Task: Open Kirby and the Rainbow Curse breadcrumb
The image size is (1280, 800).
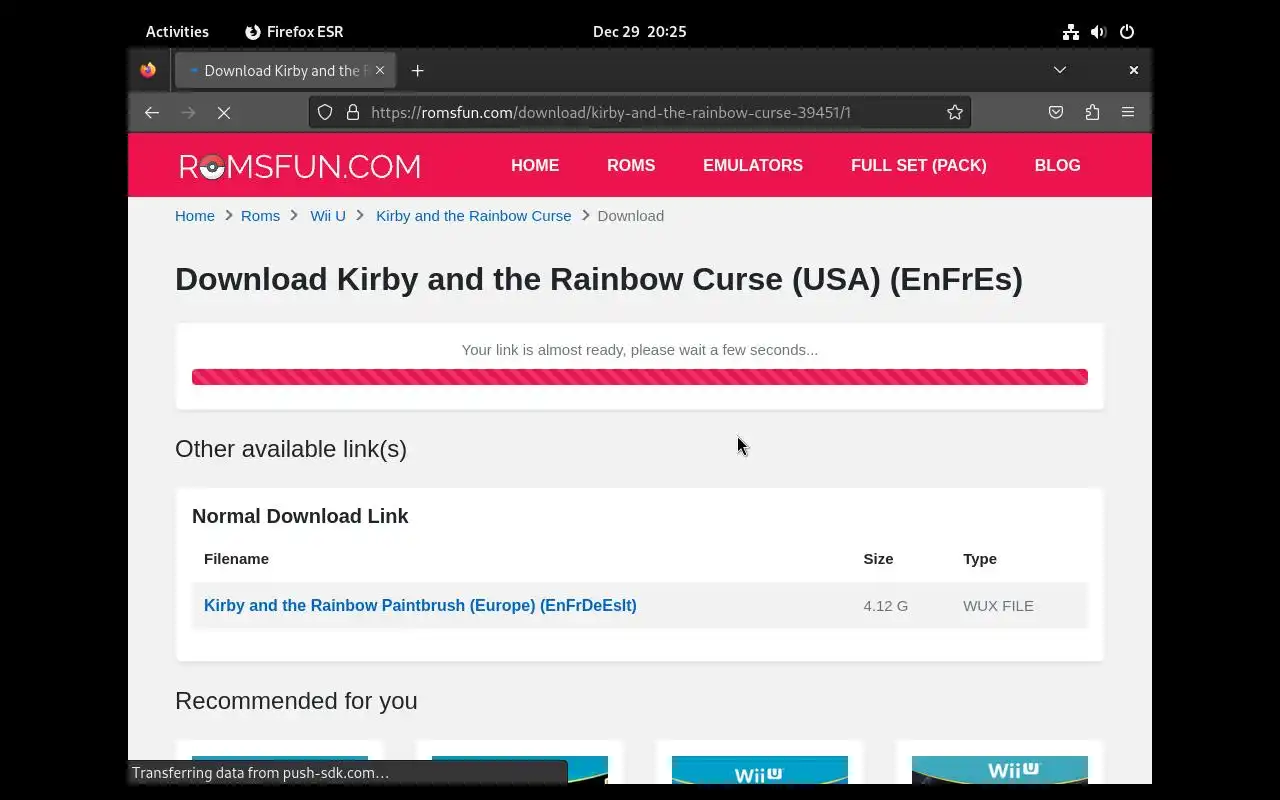Action: tap(474, 215)
